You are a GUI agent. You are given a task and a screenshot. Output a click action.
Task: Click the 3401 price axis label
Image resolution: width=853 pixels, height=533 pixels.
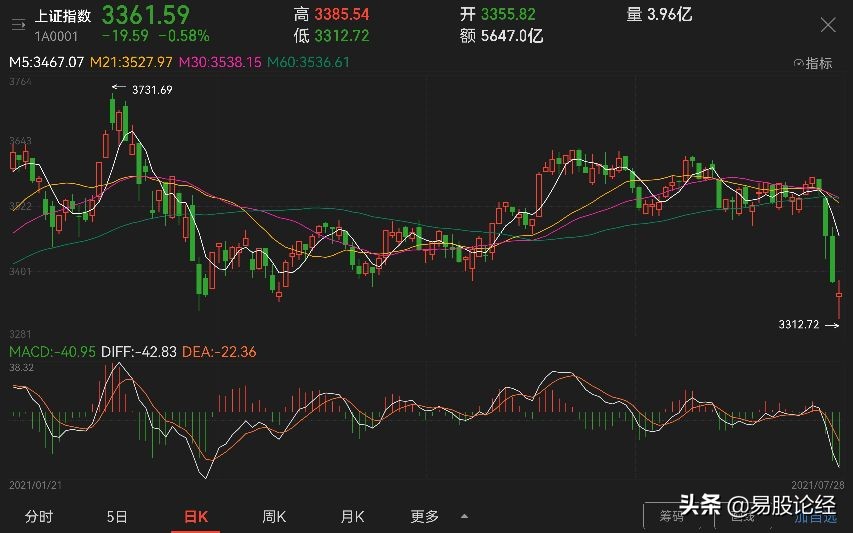[x=21, y=271]
